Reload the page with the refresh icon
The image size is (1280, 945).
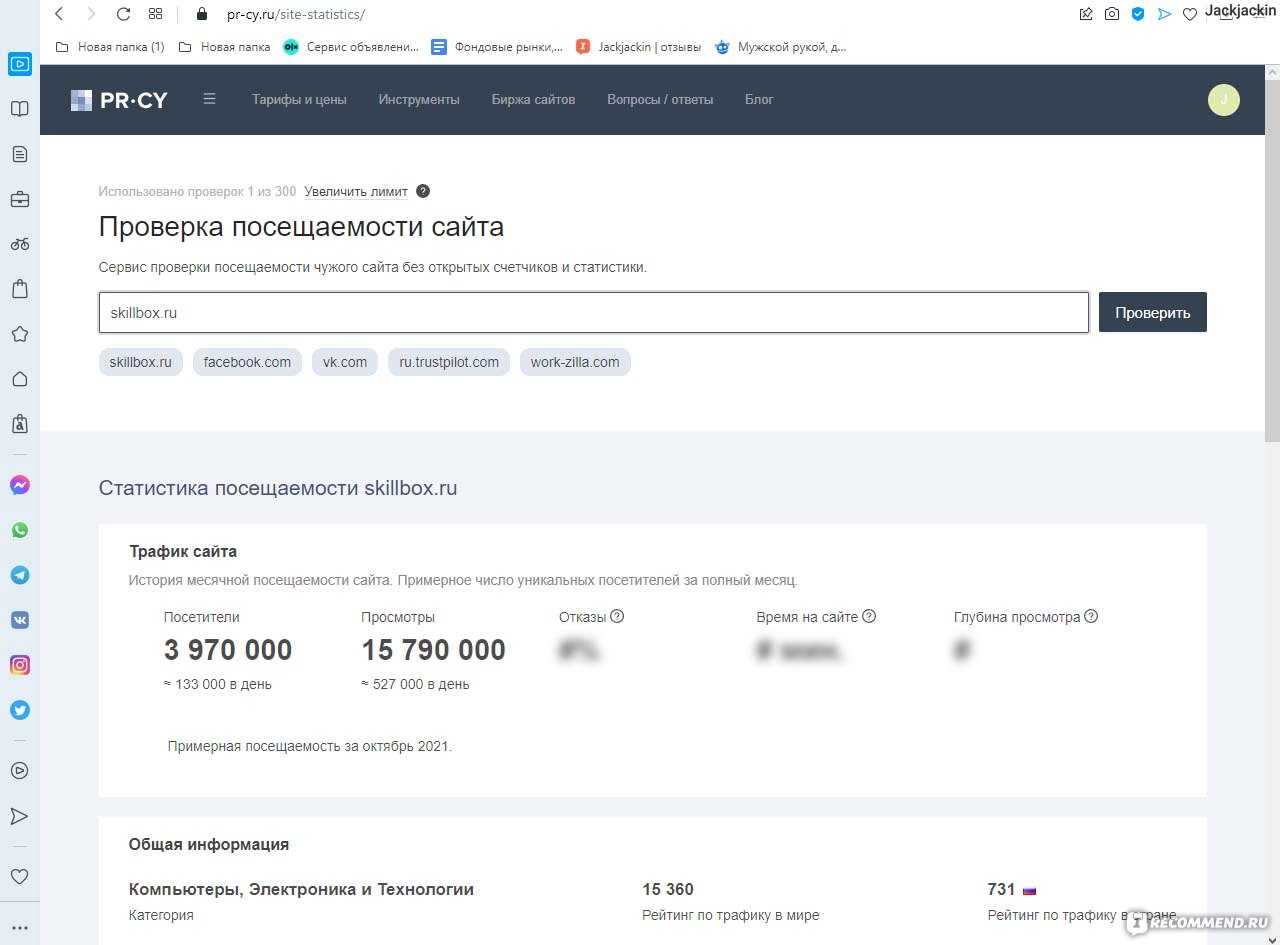123,14
